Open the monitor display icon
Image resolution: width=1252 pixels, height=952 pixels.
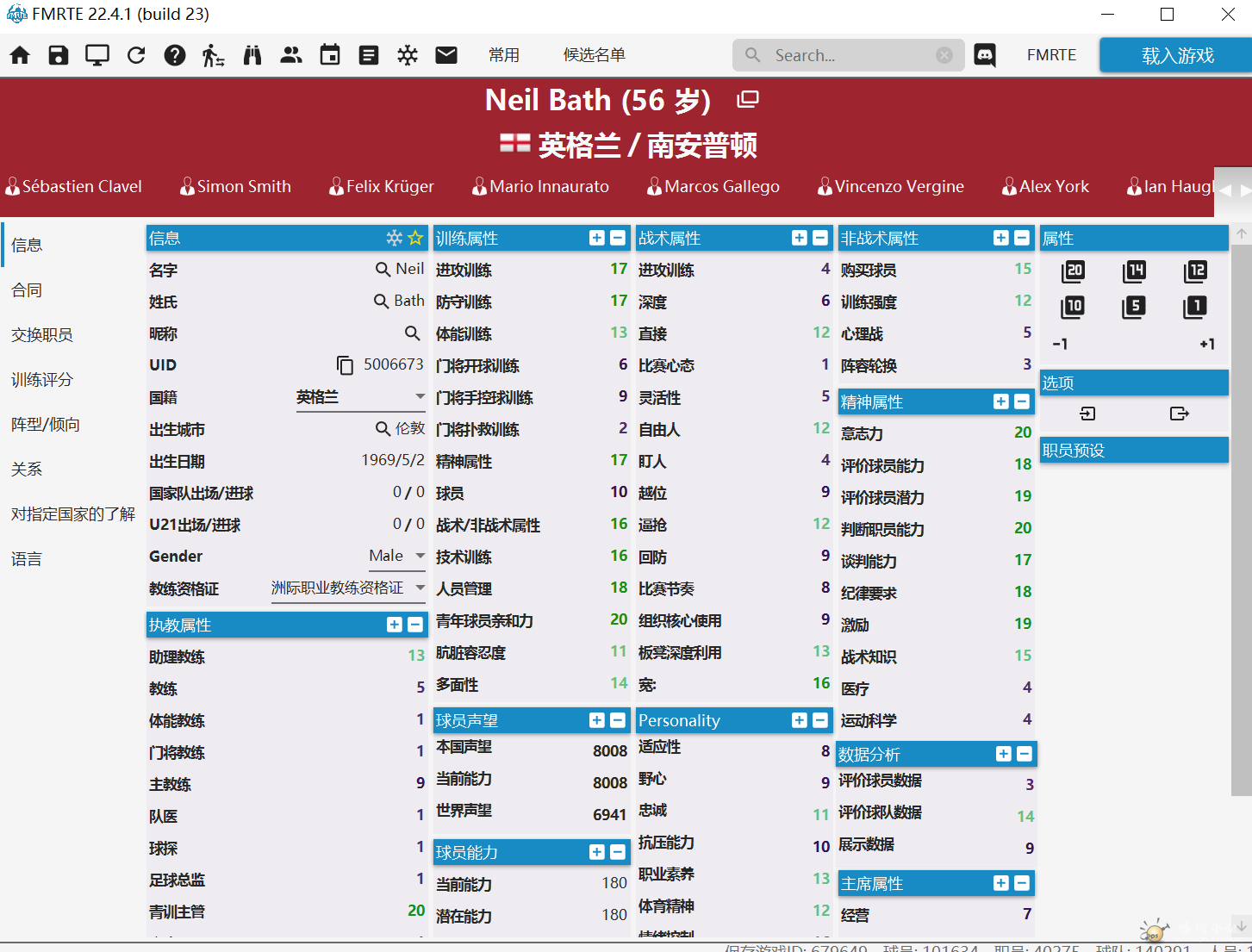97,55
